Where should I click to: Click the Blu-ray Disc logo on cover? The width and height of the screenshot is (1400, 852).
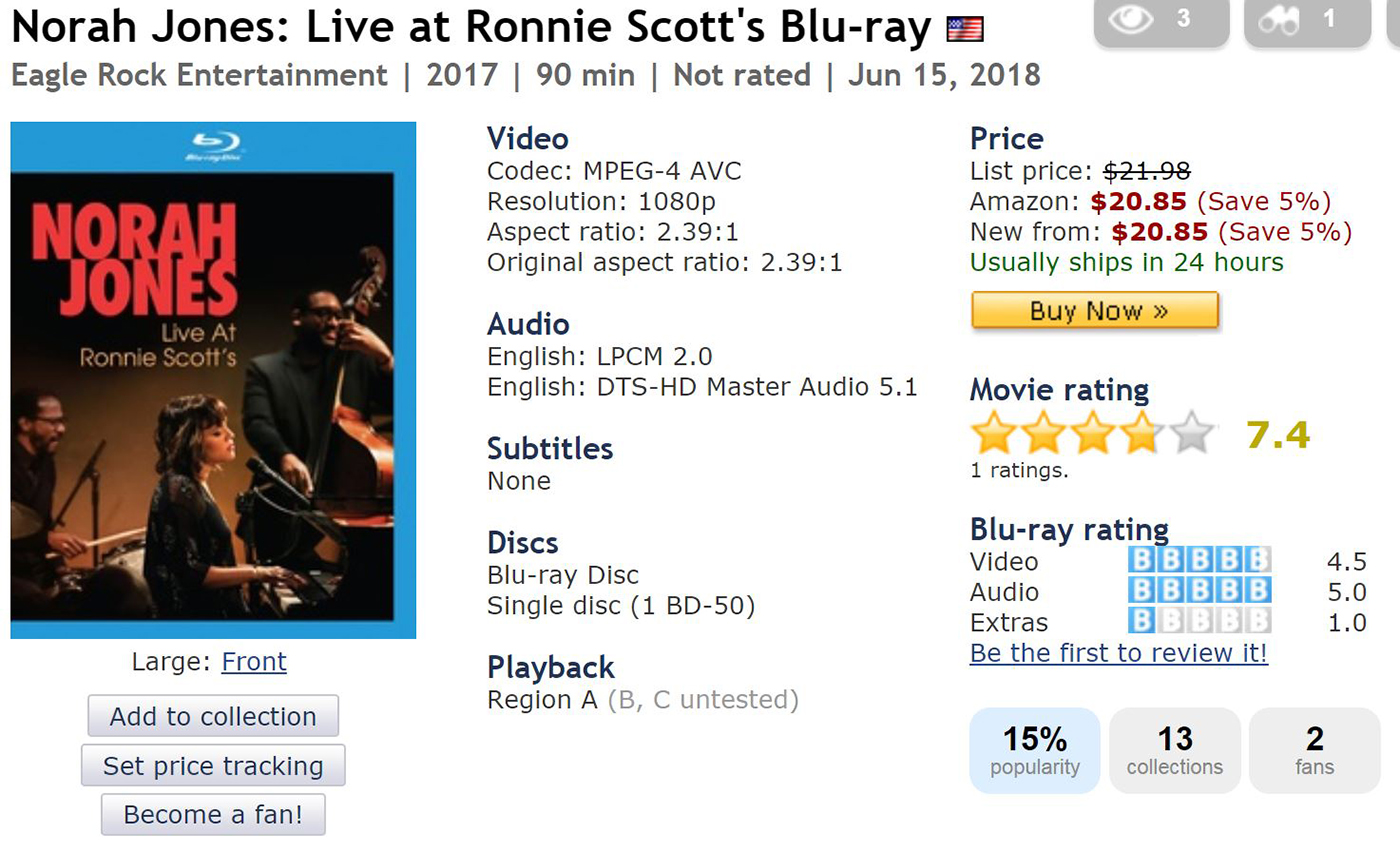[x=213, y=148]
